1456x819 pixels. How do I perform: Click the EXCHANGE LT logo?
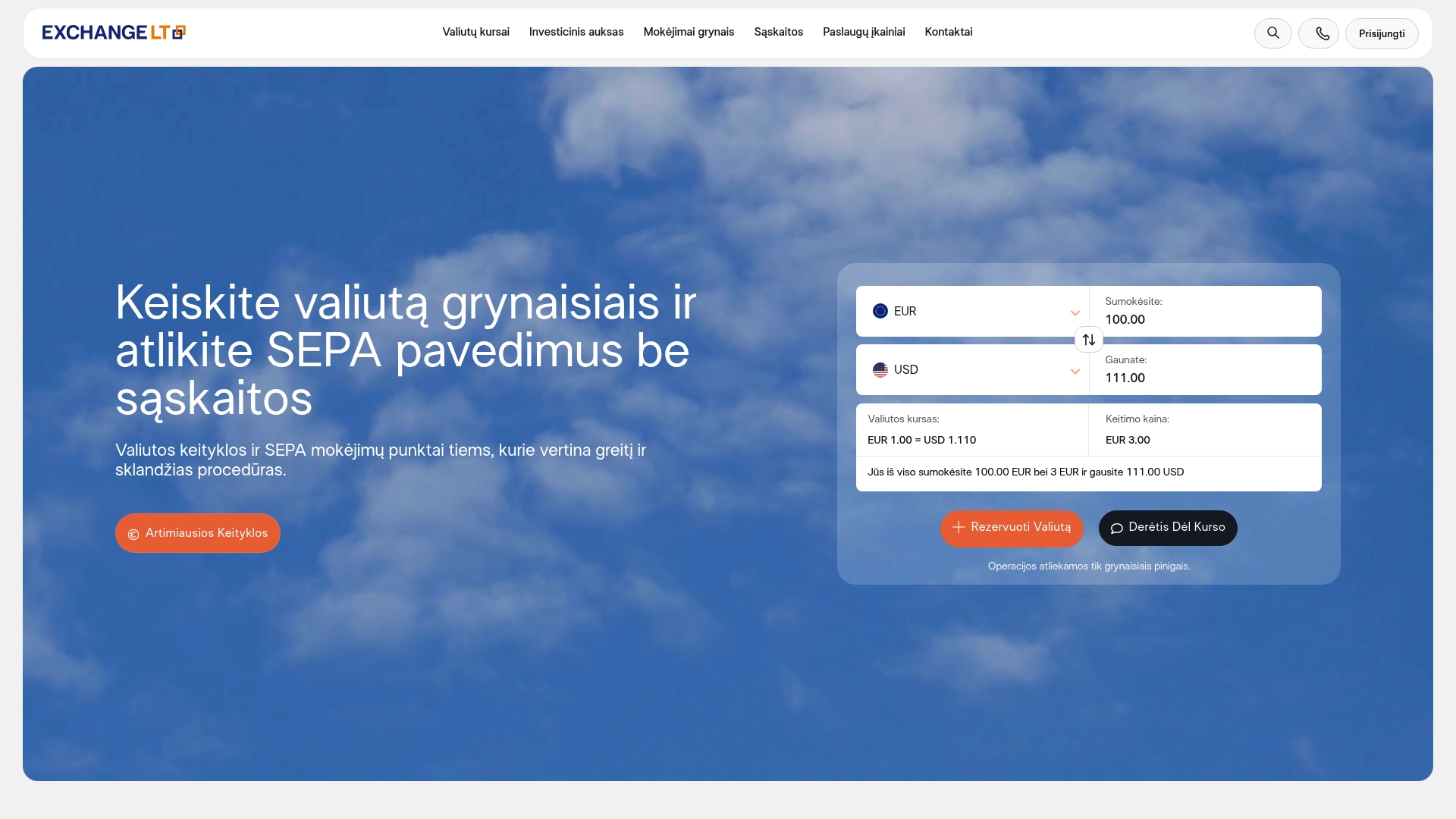pos(112,32)
